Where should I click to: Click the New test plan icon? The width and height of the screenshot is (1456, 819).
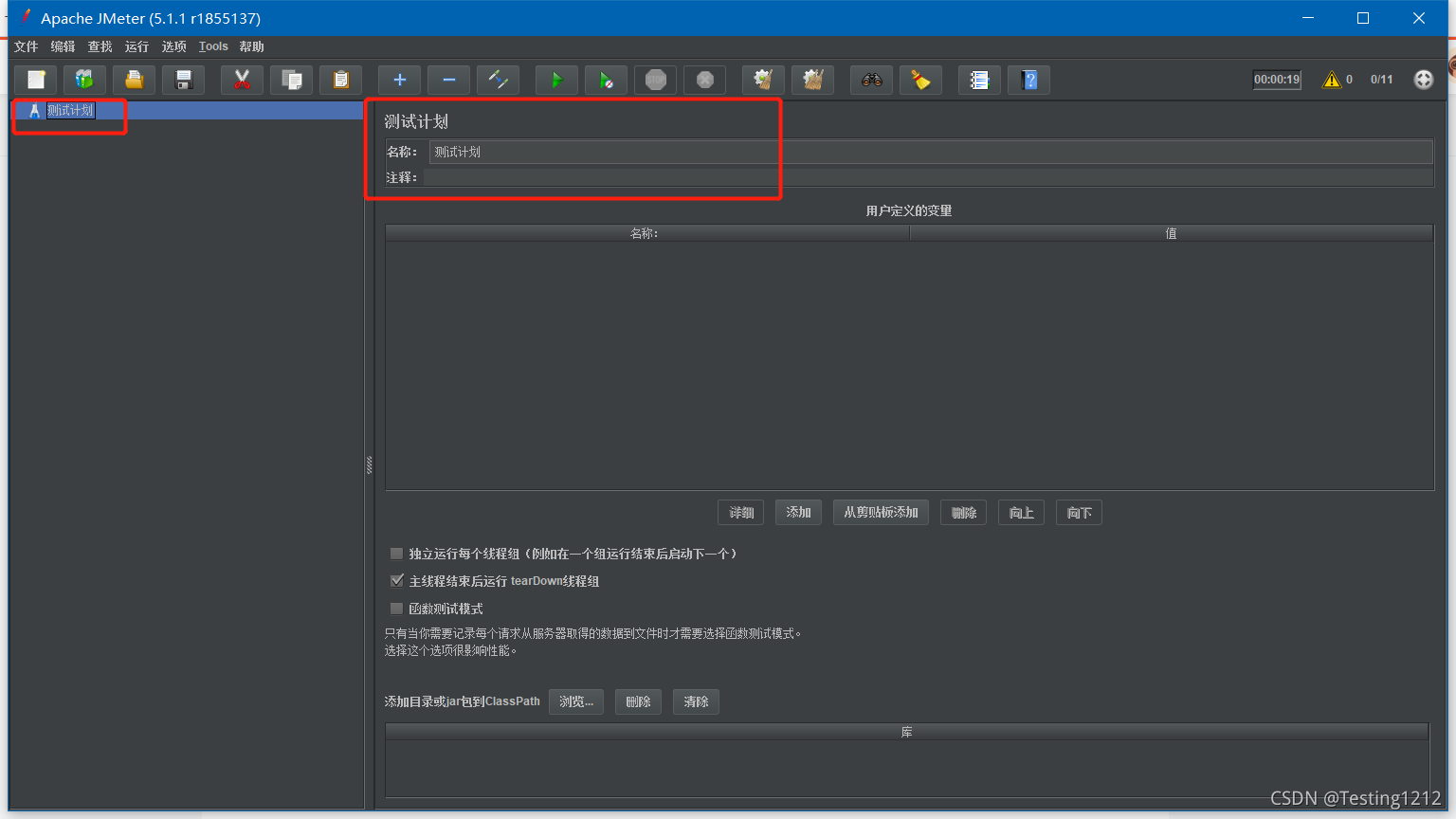point(36,80)
